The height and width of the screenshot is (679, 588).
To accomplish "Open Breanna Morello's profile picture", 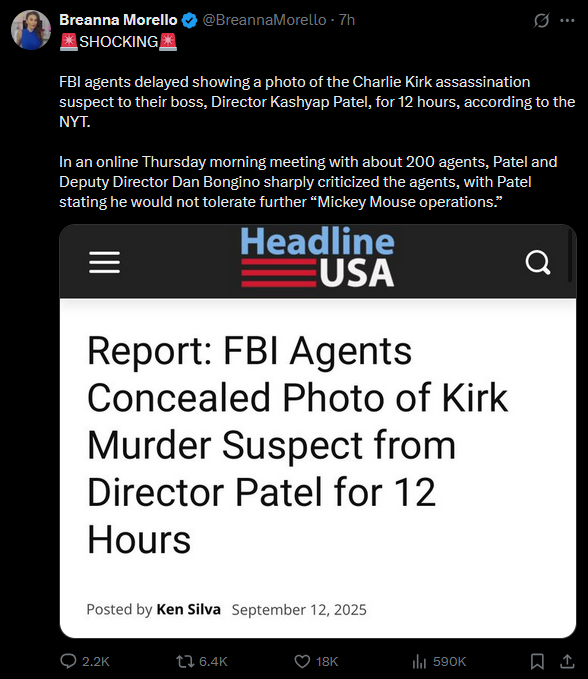I will tap(31, 30).
